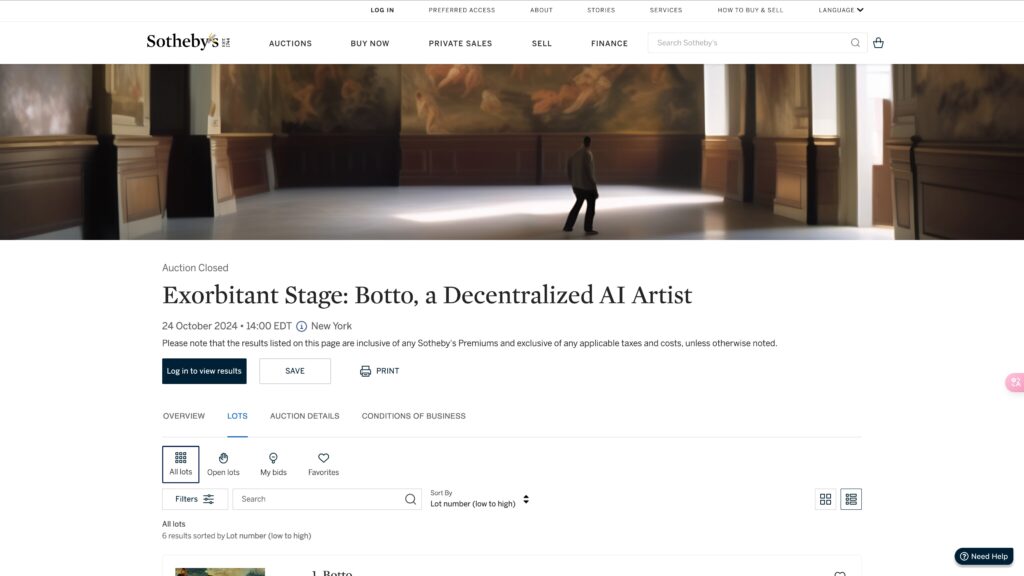Screen dimensions: 1024x576
Task: Click Log in to view results
Action: coord(204,371)
